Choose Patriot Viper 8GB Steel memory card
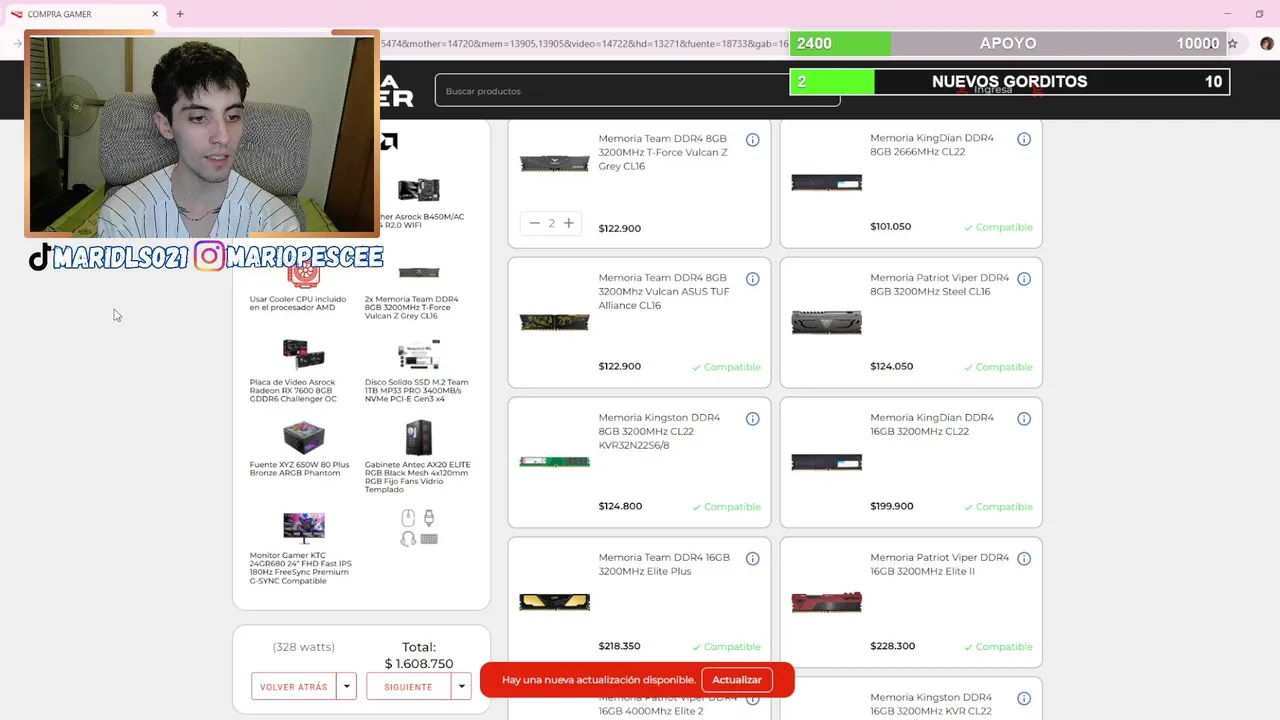 point(911,323)
